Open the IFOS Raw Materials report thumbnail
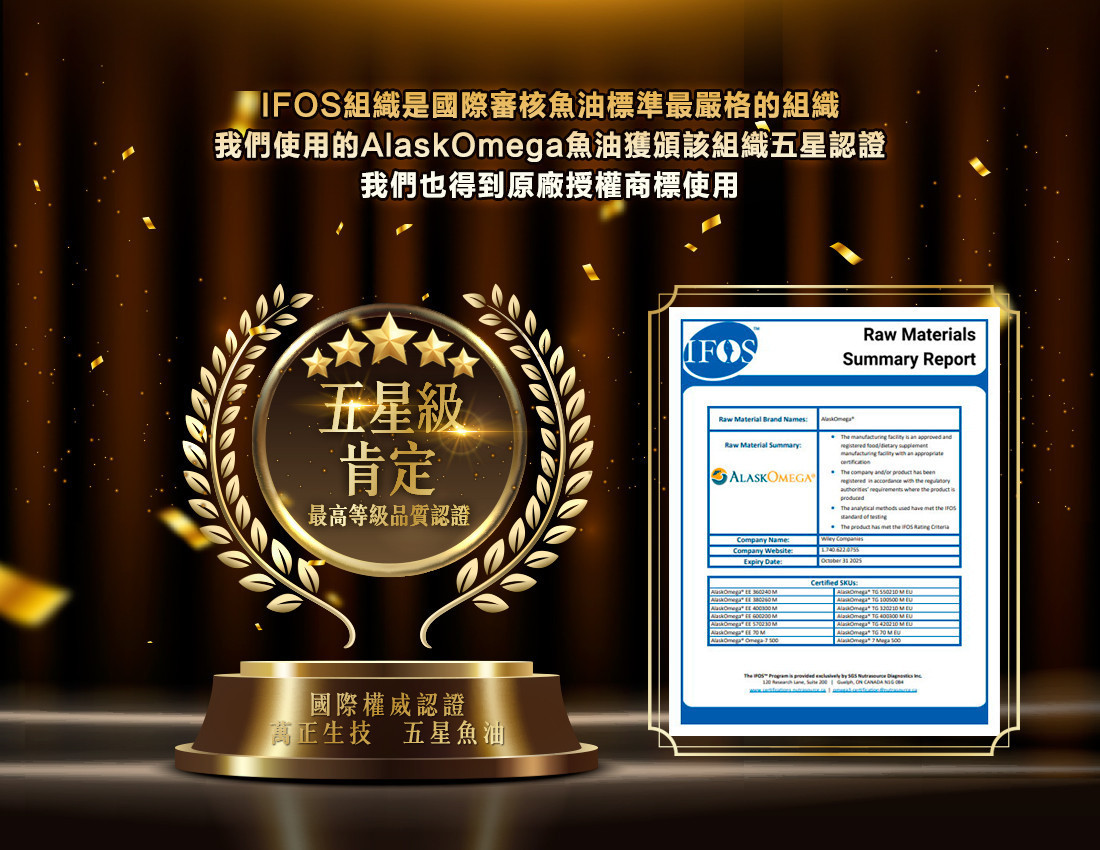The image size is (1100, 850). [x=834, y=520]
